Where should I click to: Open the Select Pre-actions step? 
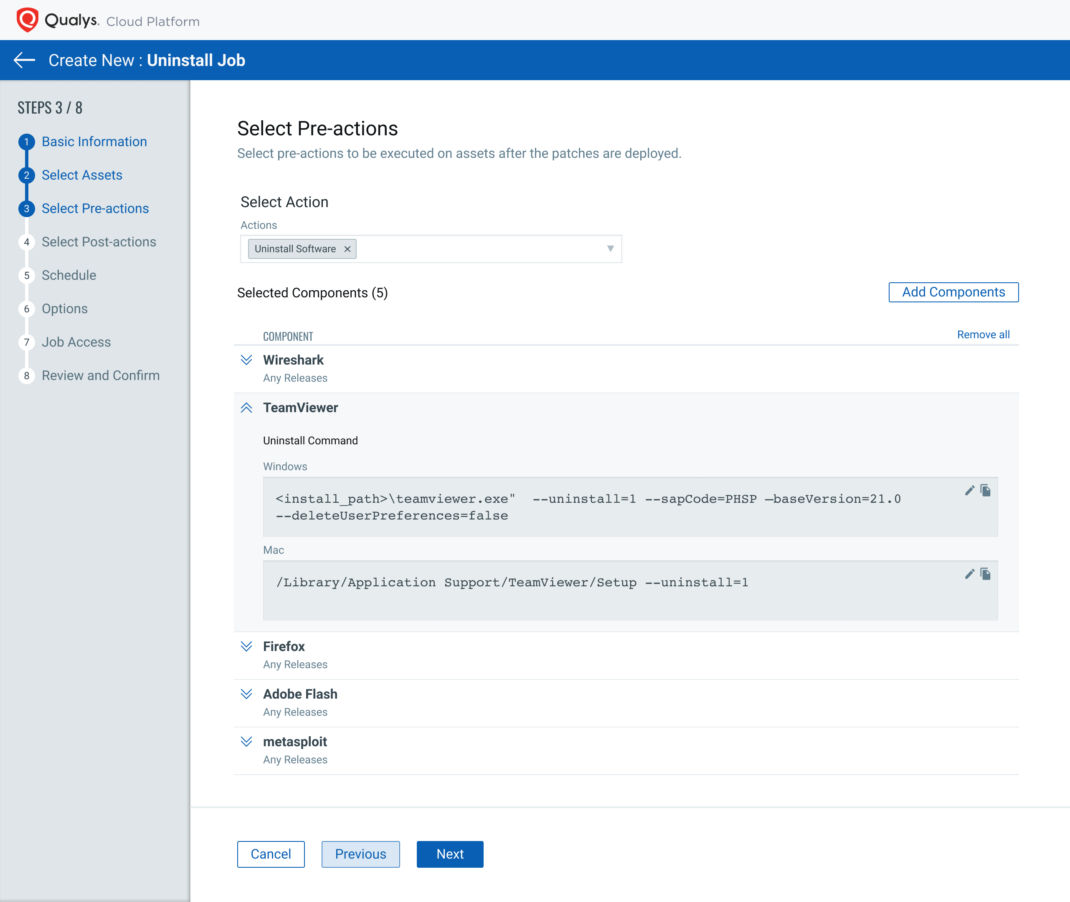[95, 208]
